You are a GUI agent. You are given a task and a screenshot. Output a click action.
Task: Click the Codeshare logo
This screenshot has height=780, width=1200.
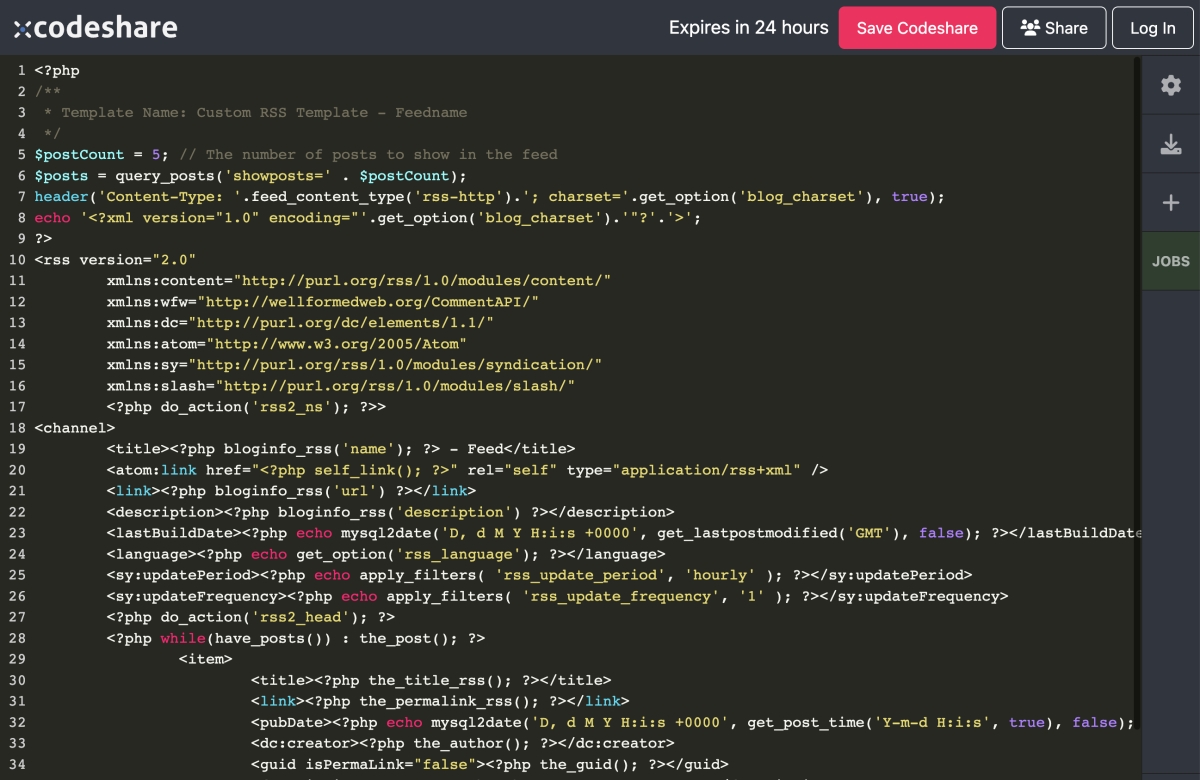[x=95, y=28]
